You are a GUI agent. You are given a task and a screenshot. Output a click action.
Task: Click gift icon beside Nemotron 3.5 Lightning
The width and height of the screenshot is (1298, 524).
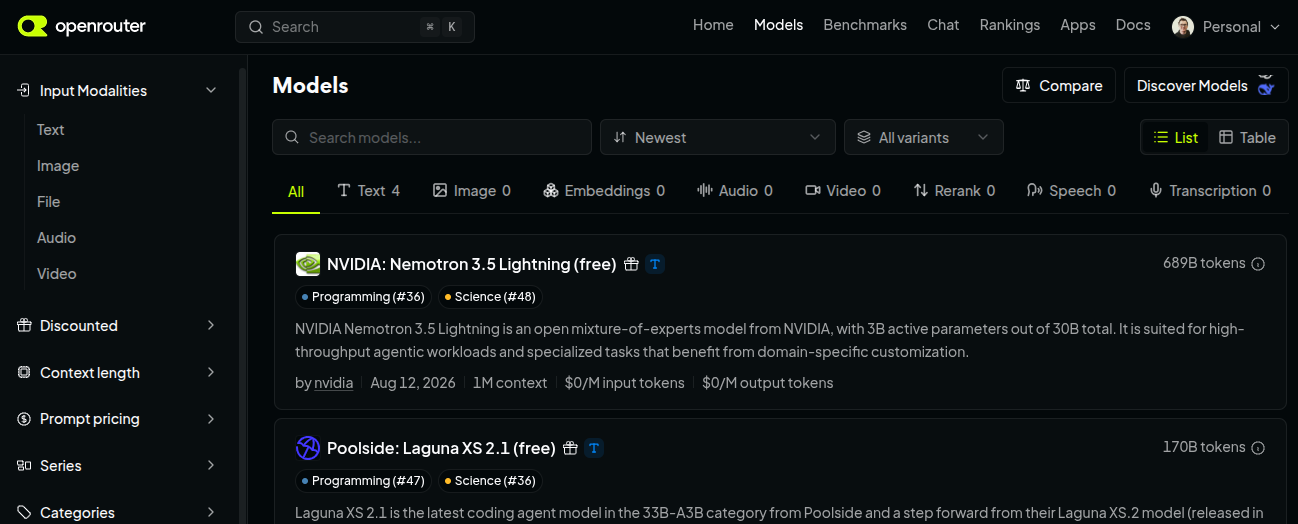click(x=631, y=264)
